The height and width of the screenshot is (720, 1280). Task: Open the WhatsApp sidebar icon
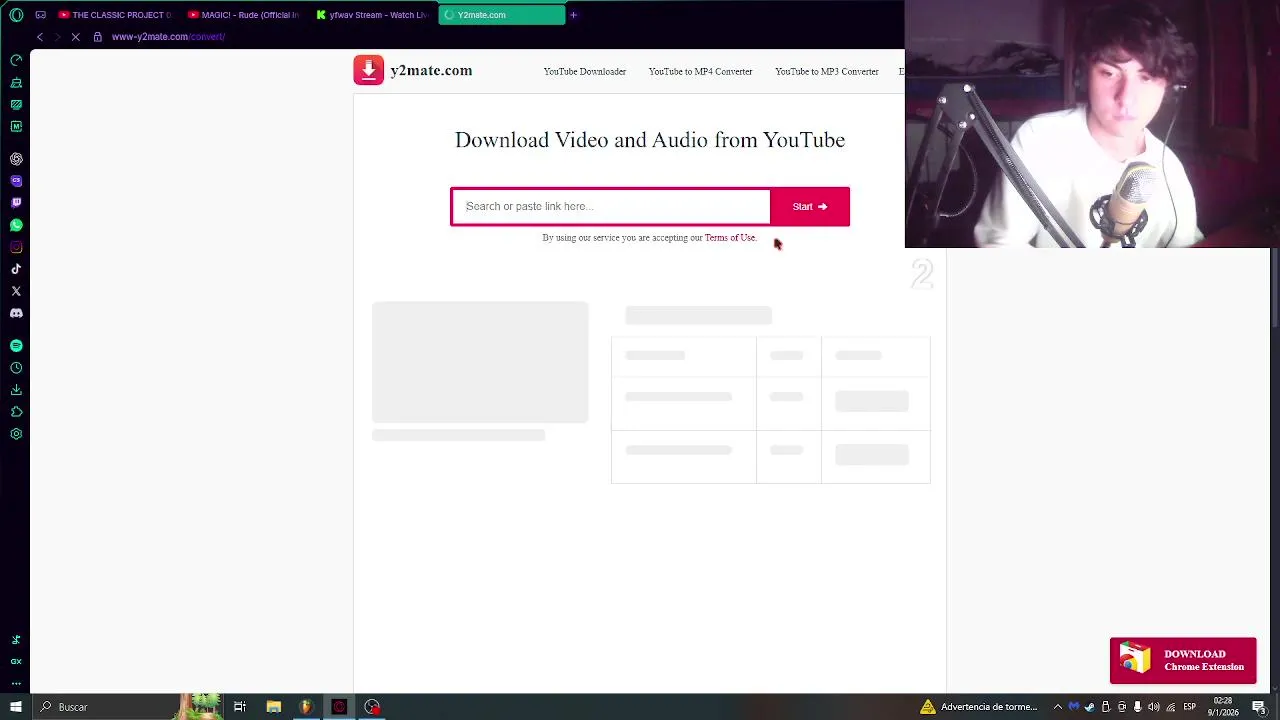pyautogui.click(x=16, y=225)
